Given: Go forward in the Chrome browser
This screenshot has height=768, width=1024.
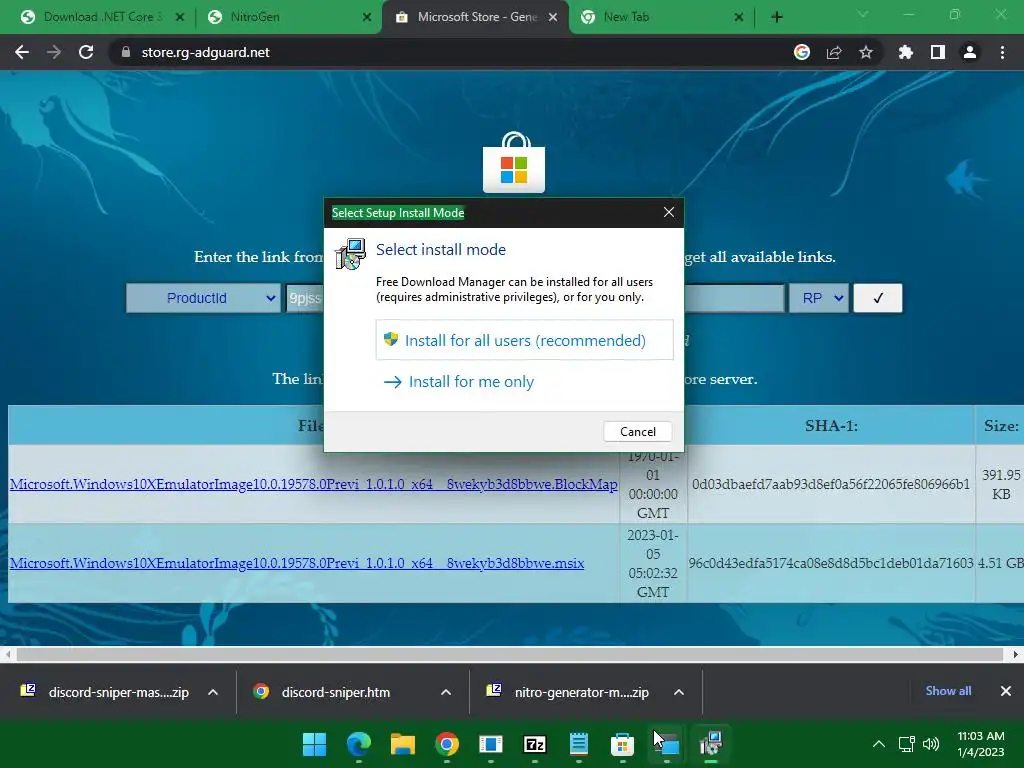Looking at the screenshot, I should [x=54, y=52].
